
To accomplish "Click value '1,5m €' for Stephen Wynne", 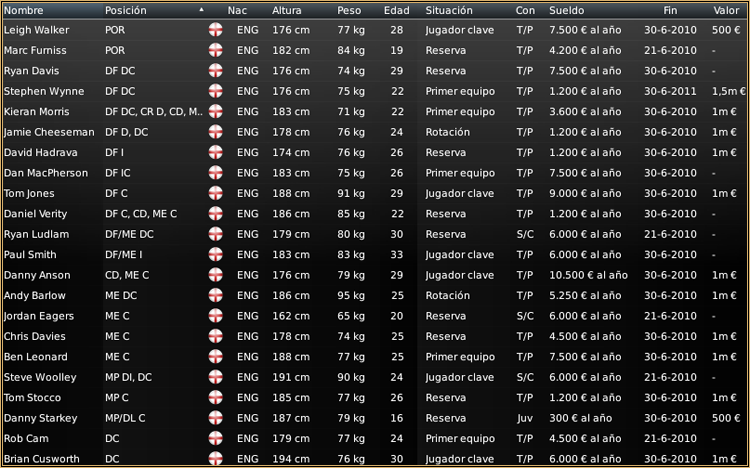I will click(728, 91).
